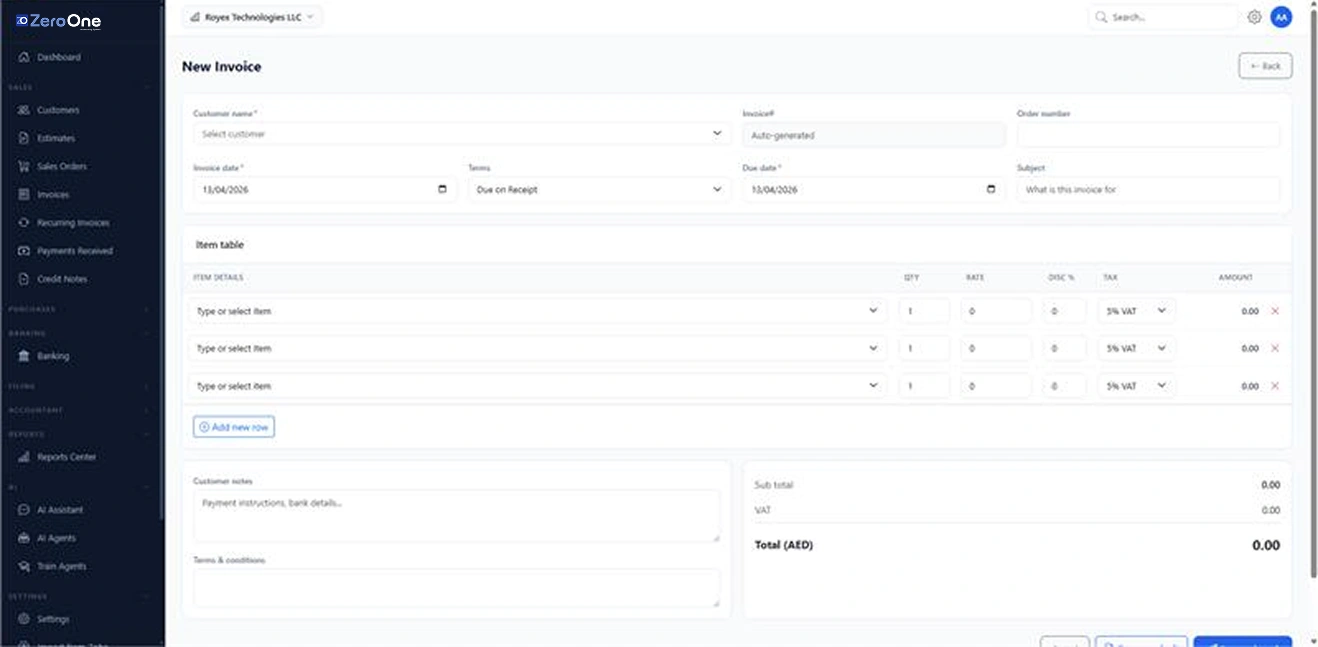Screen dimensions: 1318x647
Task: Click the Customer notes text area
Action: pos(456,516)
